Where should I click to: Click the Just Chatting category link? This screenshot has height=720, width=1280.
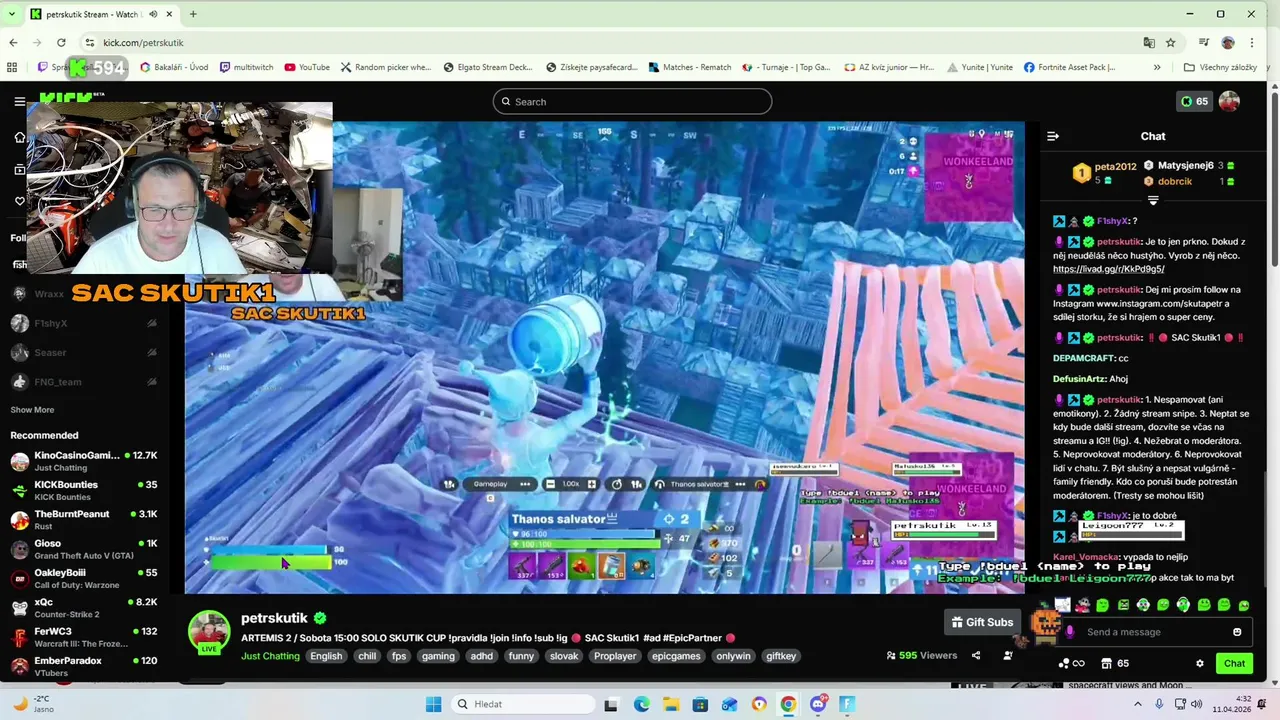click(270, 656)
